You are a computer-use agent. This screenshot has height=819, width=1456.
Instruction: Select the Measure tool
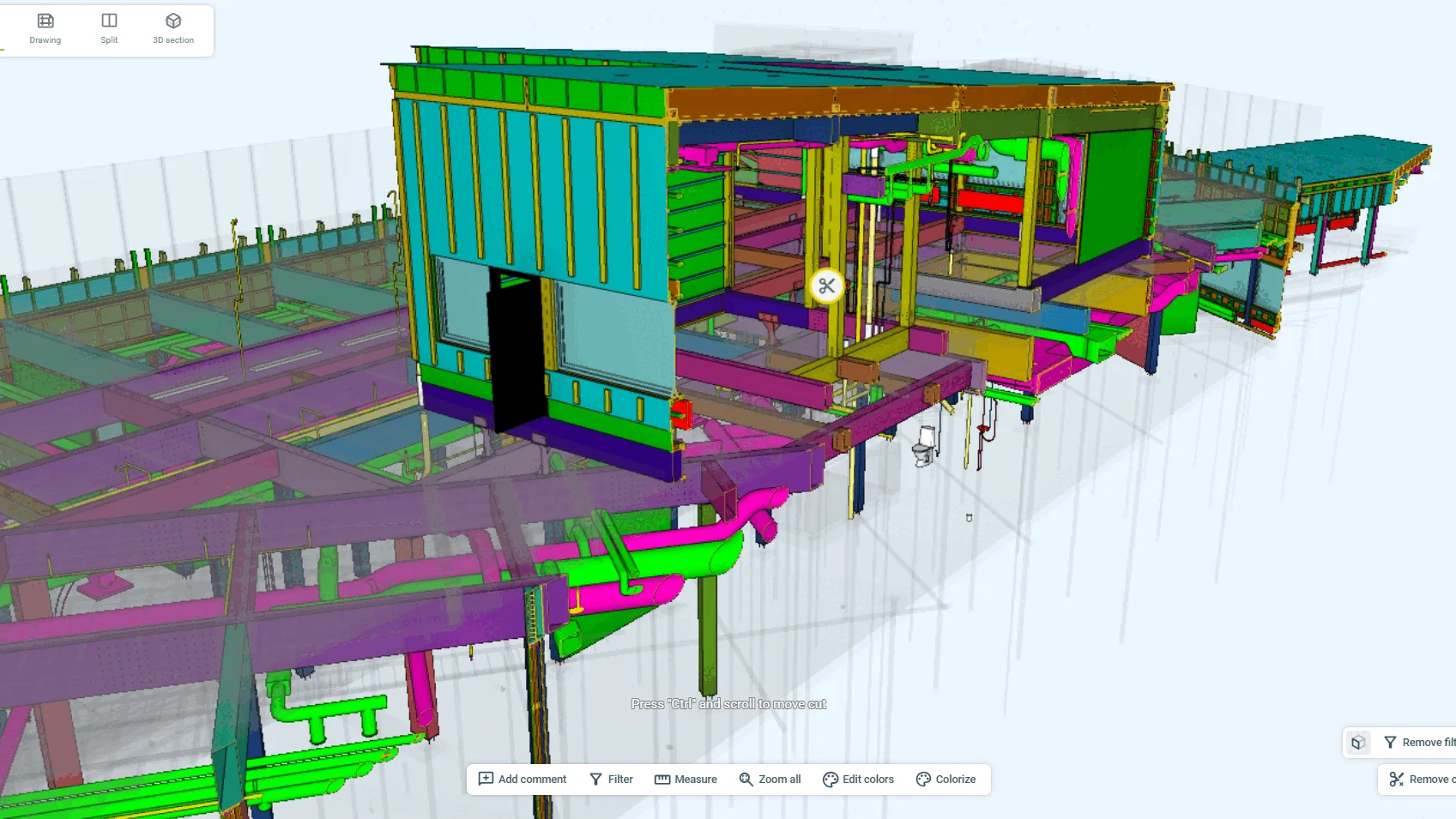pyautogui.click(x=686, y=780)
